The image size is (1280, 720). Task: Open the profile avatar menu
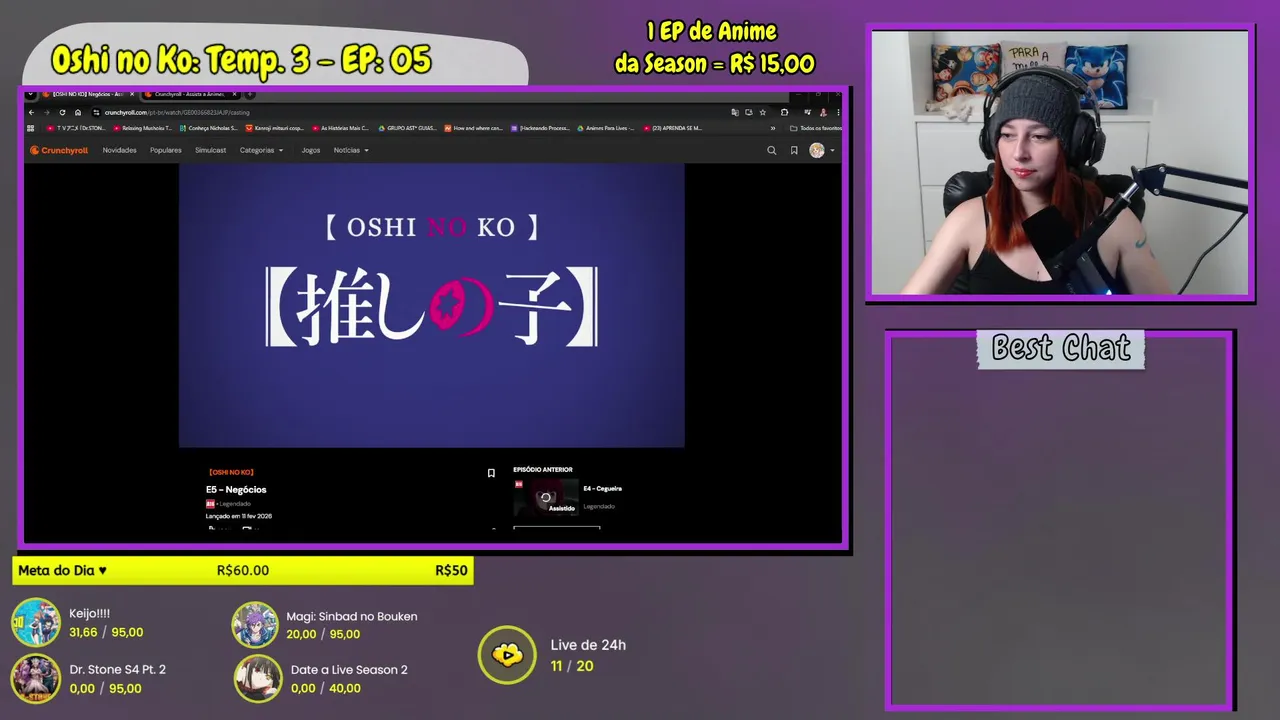[x=821, y=150]
